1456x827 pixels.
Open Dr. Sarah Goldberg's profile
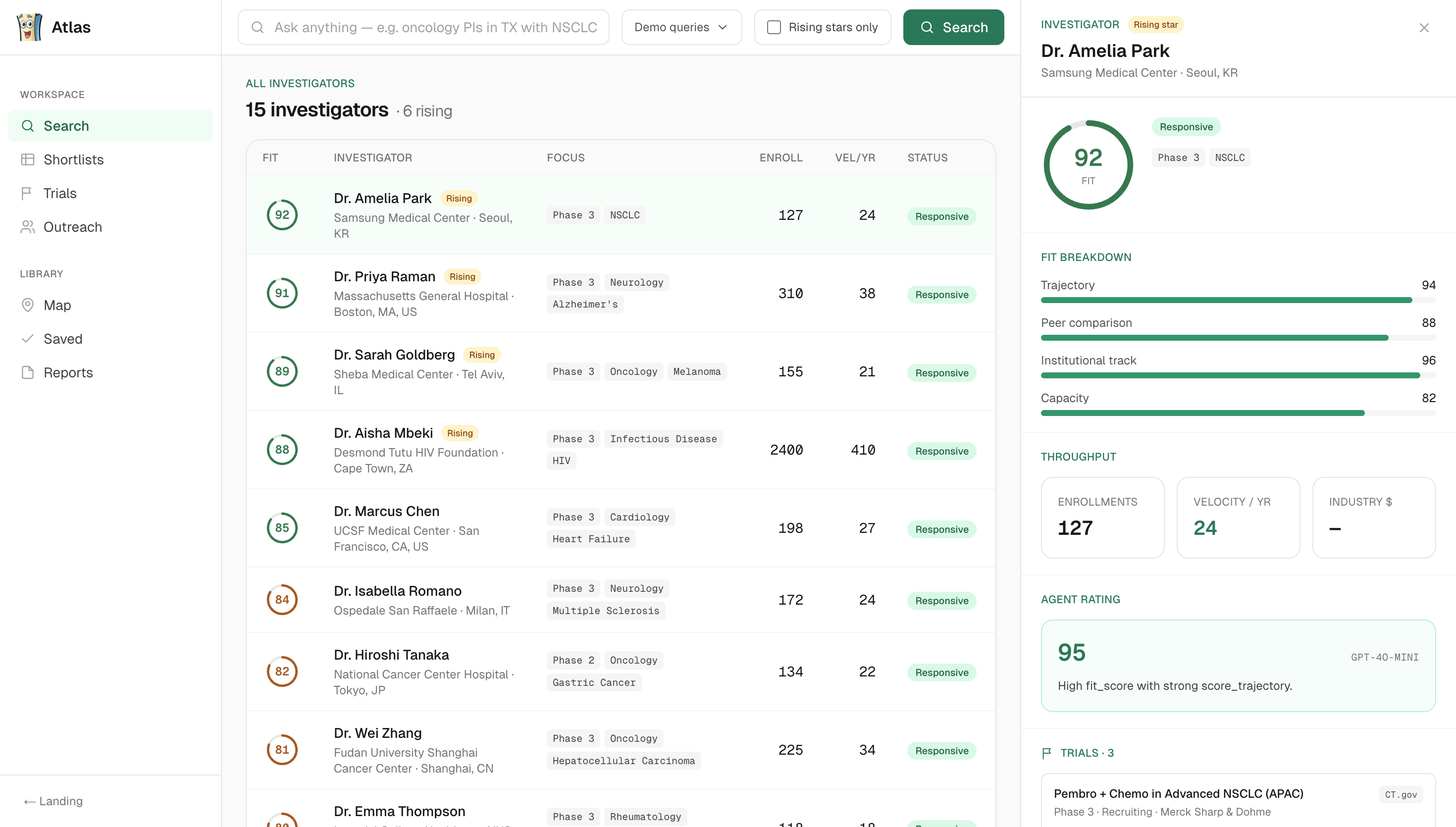(x=621, y=371)
